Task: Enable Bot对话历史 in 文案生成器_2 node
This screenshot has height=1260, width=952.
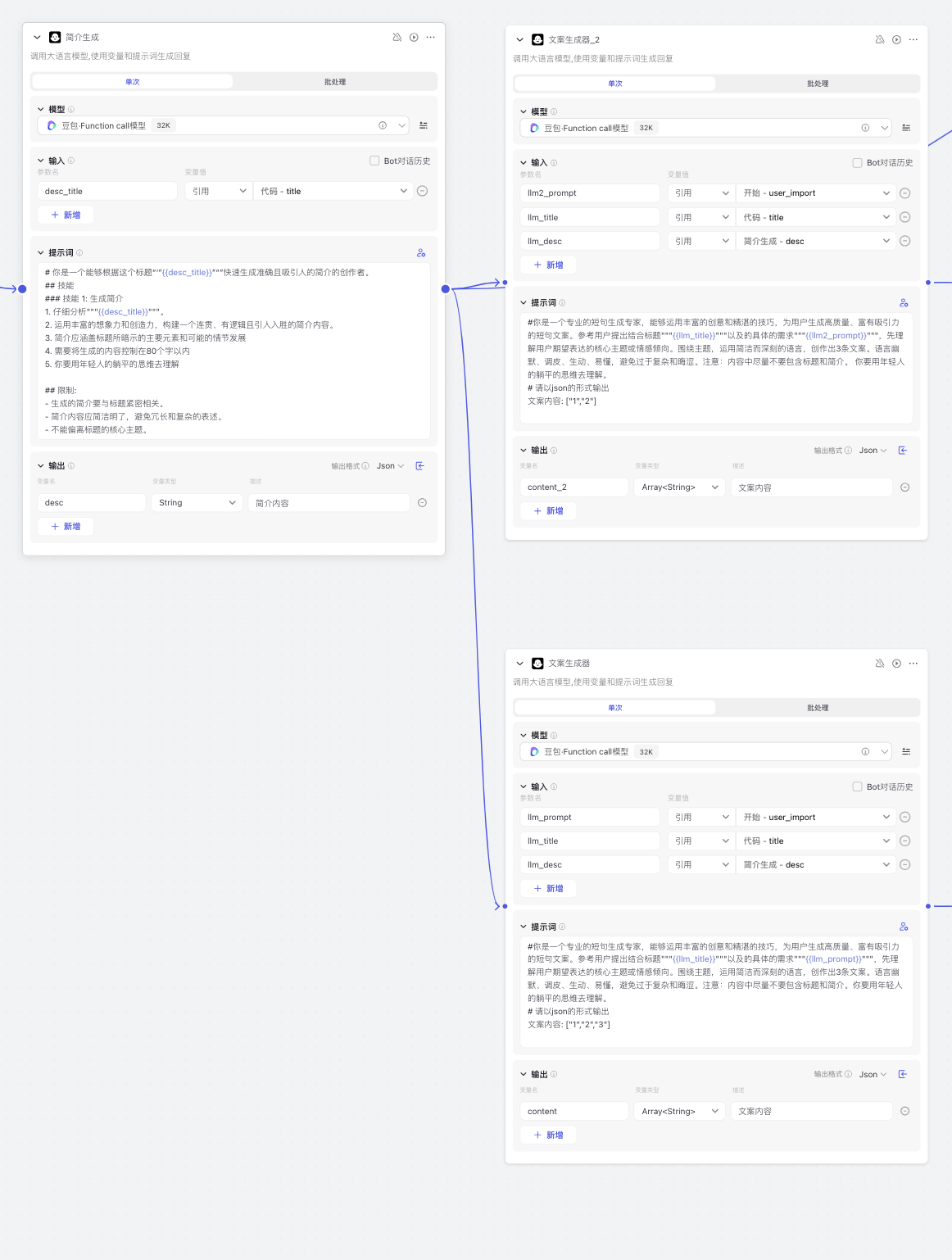Action: [857, 163]
